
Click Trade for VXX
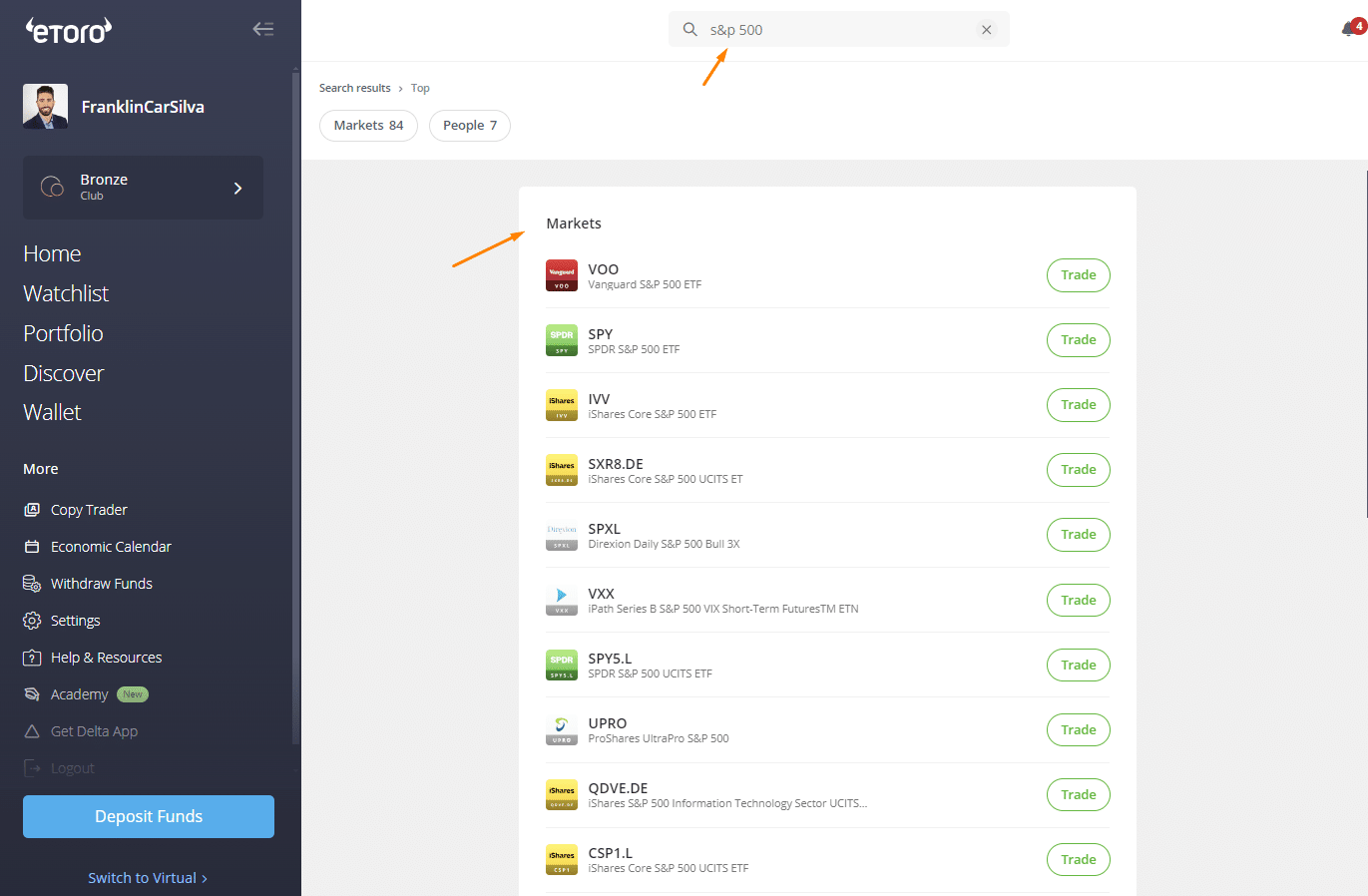click(x=1079, y=601)
